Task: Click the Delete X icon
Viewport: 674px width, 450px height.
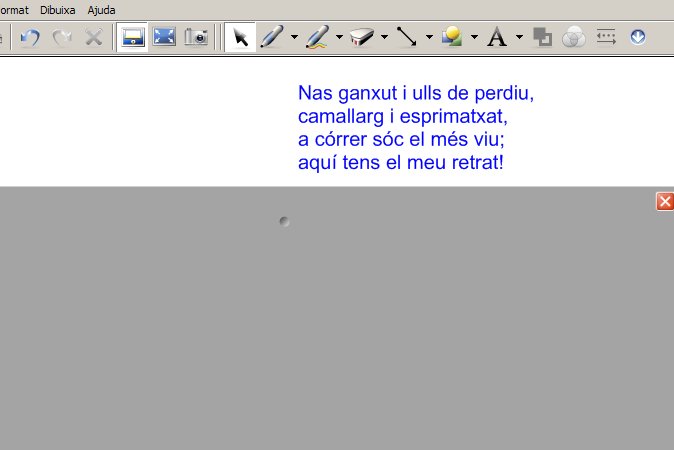Action: tap(94, 37)
